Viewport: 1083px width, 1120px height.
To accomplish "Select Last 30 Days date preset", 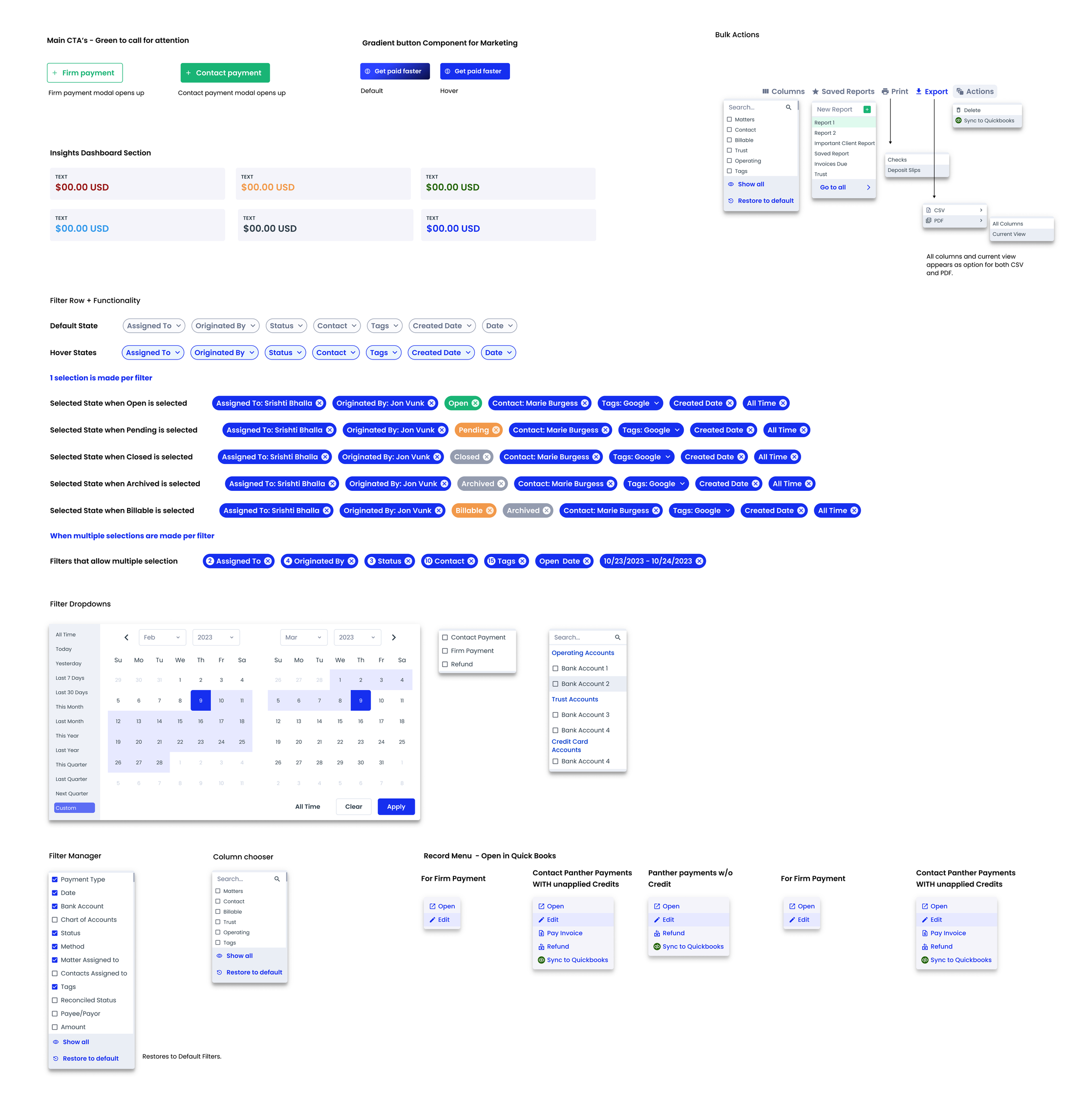I will tap(71, 692).
